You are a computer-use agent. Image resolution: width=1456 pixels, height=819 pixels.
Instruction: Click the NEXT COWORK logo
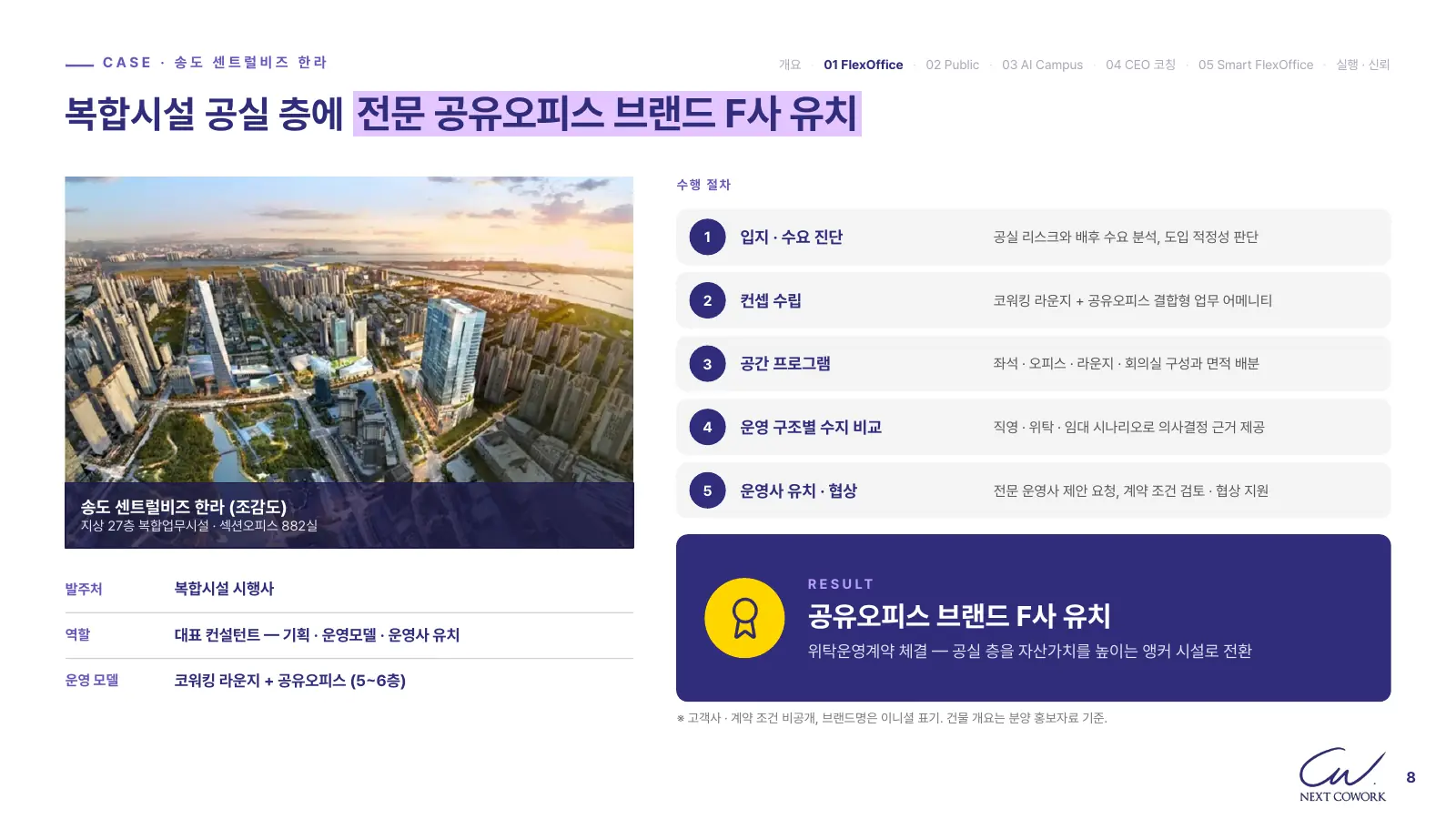pos(1342,774)
